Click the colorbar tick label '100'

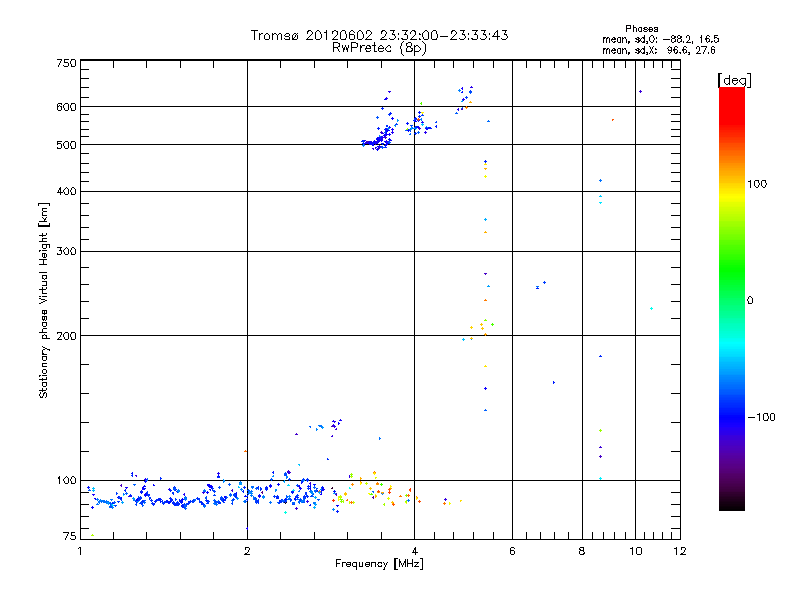757,184
